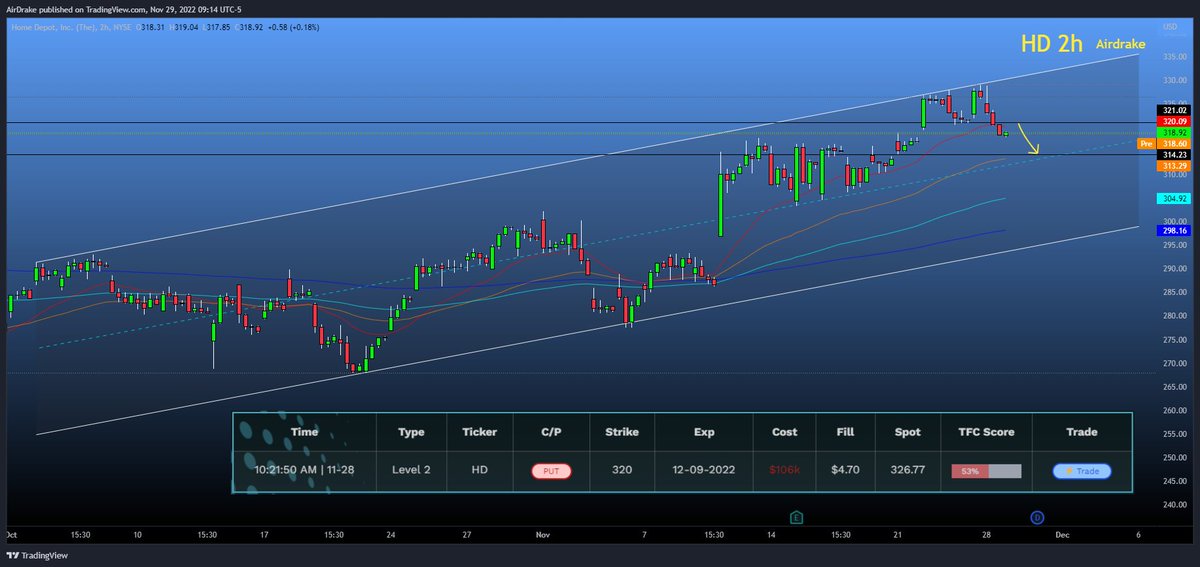
Task: Click the C/P column header
Action: point(551,432)
